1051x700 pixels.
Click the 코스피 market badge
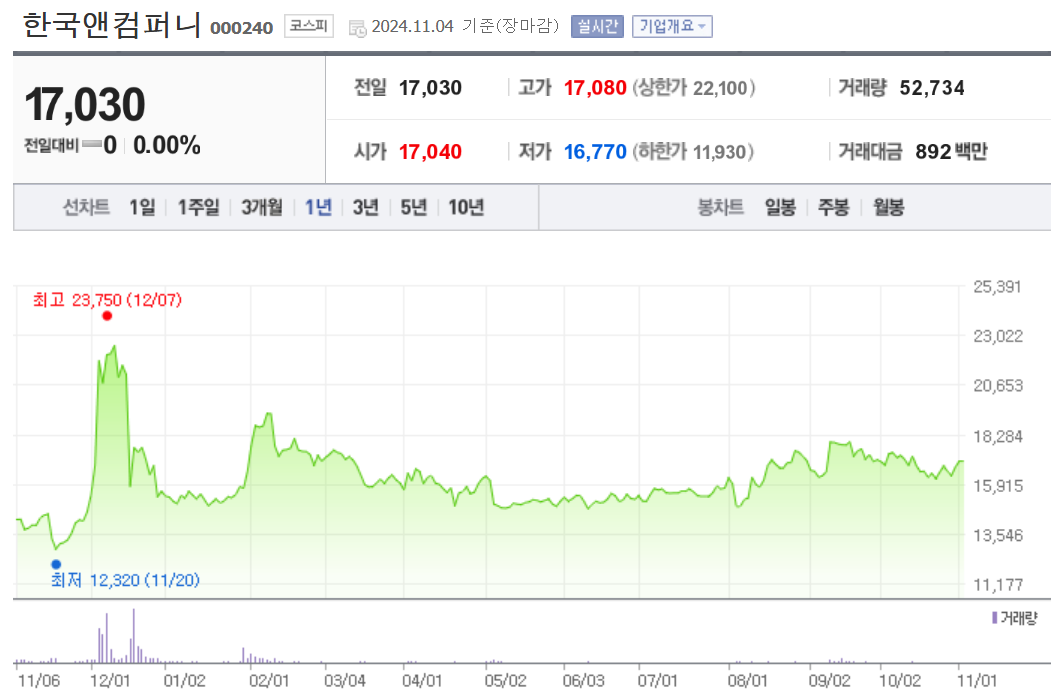(308, 26)
